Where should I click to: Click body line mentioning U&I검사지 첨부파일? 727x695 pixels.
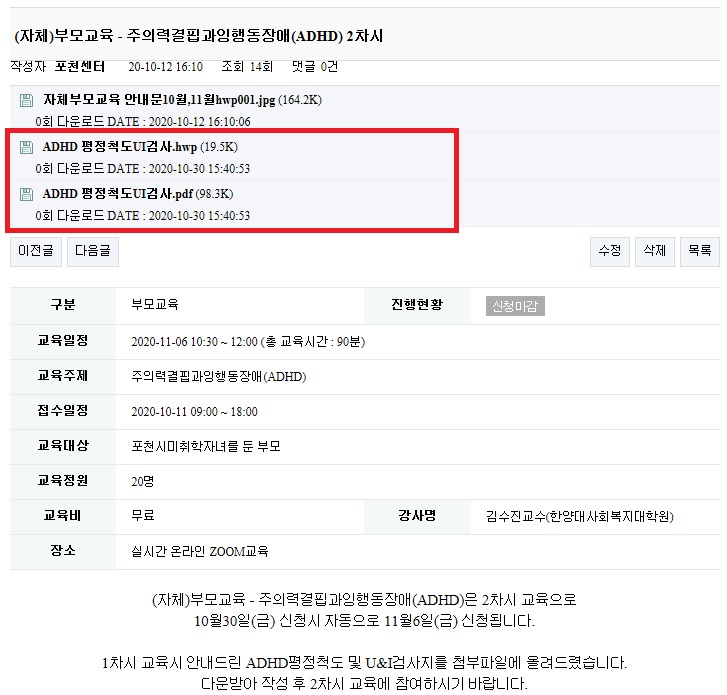[364, 663]
